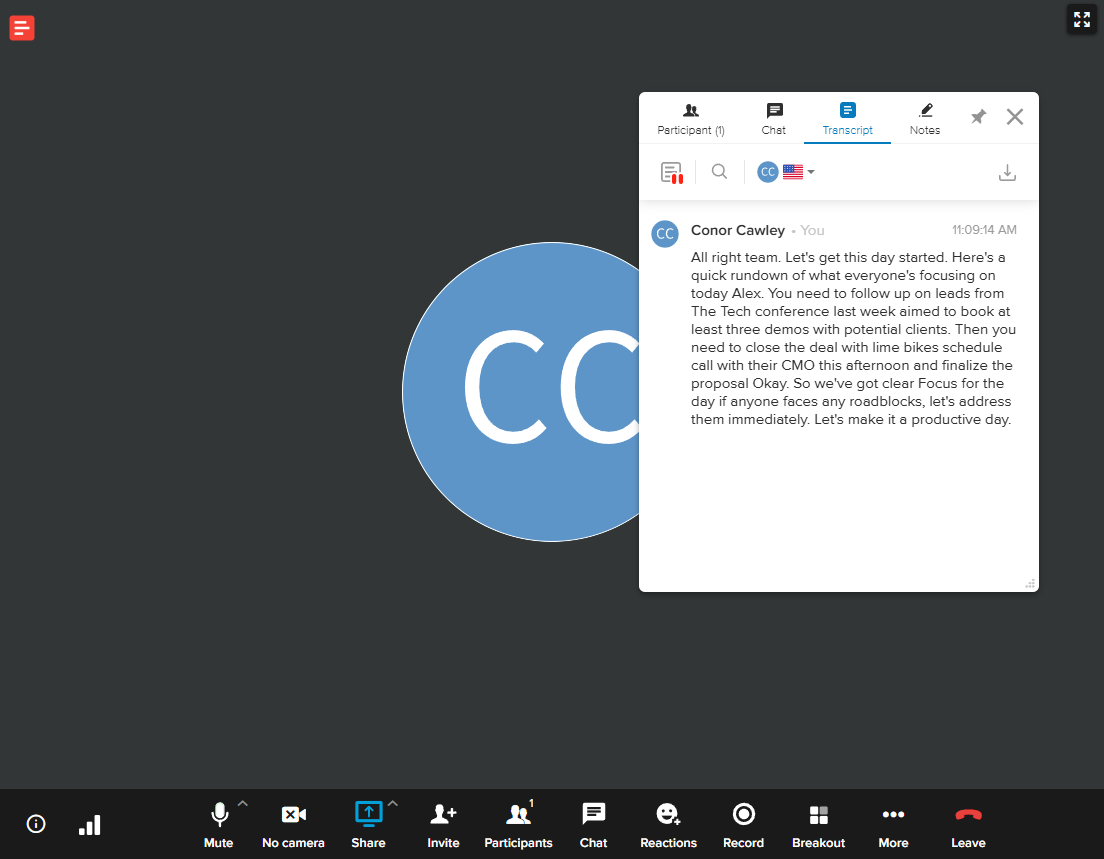Open the More options menu
Screen dimensions: 1104x859
pos(893,815)
